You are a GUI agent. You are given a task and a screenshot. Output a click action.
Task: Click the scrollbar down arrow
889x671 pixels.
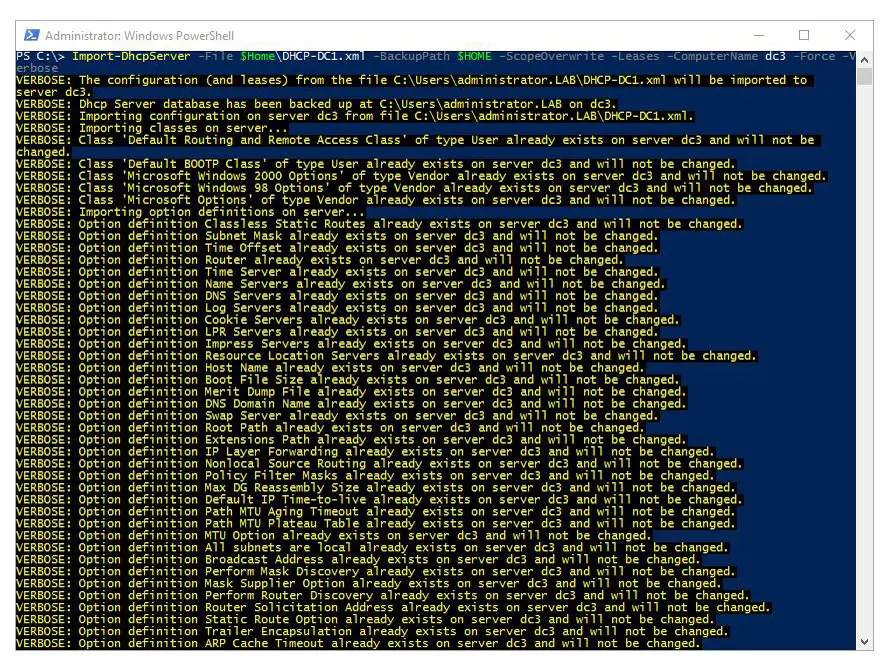coord(864,643)
